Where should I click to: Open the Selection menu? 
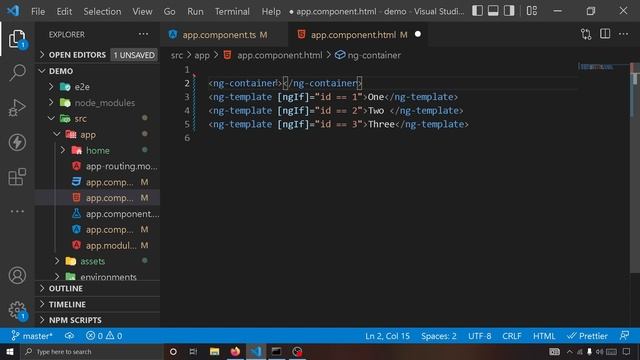click(102, 11)
